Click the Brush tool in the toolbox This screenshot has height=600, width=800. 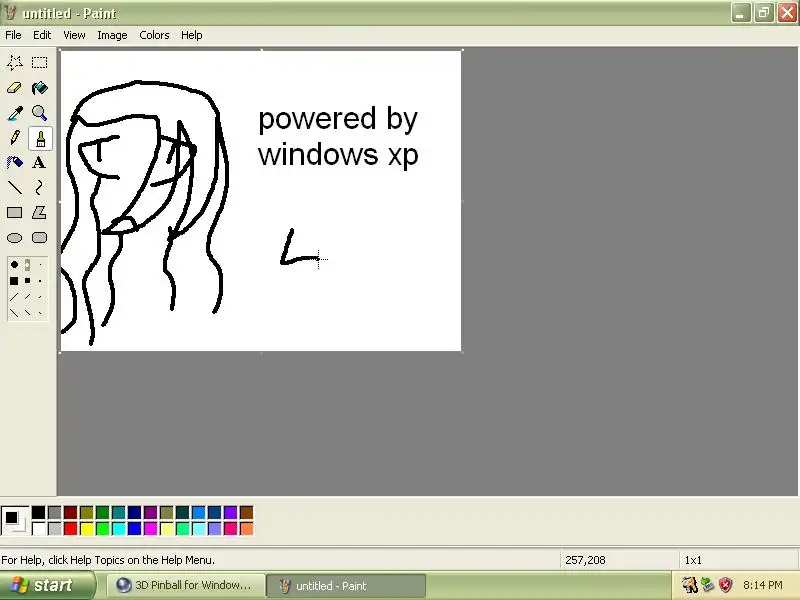coord(40,138)
